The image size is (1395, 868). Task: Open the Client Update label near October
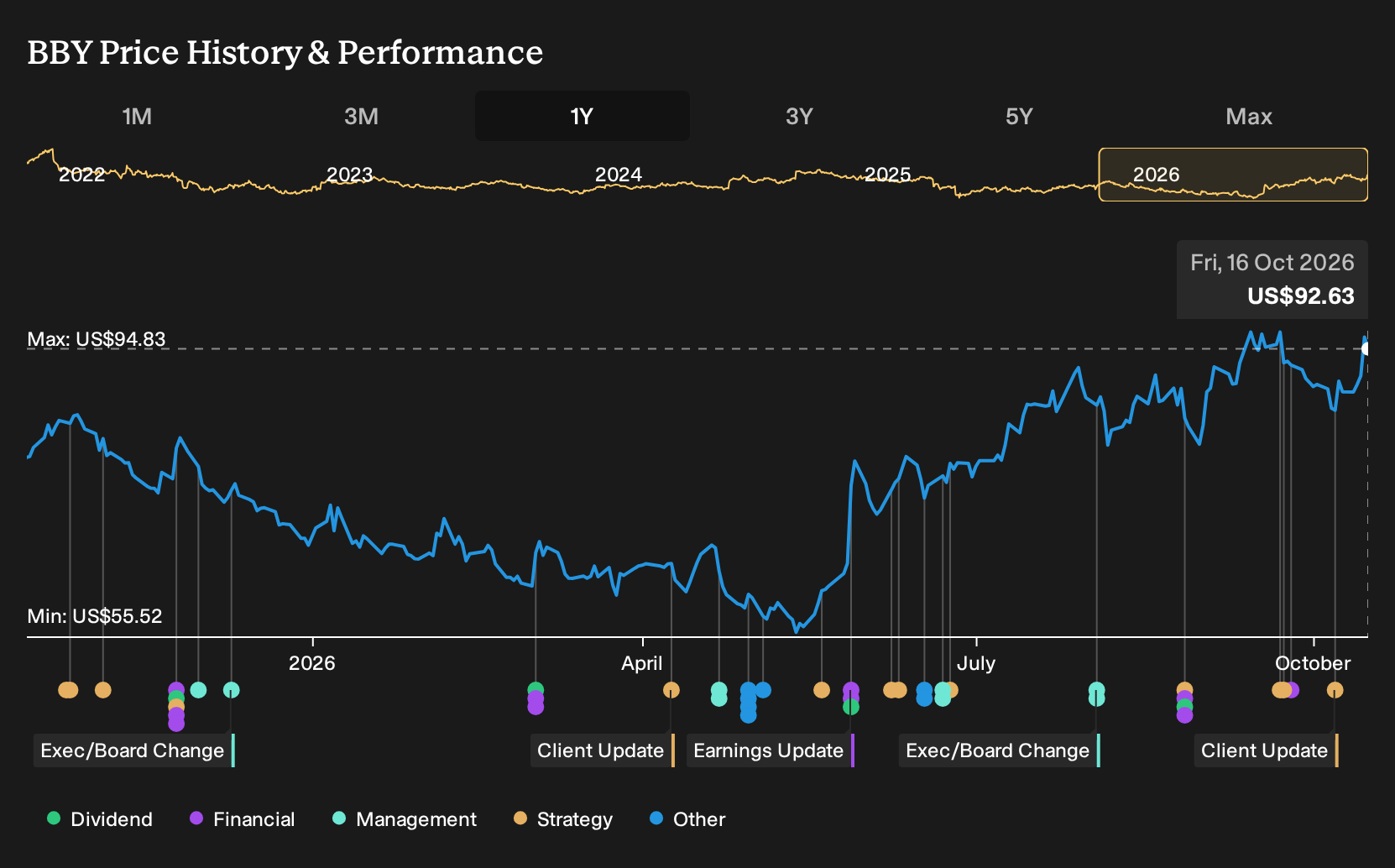pyautogui.click(x=1267, y=750)
